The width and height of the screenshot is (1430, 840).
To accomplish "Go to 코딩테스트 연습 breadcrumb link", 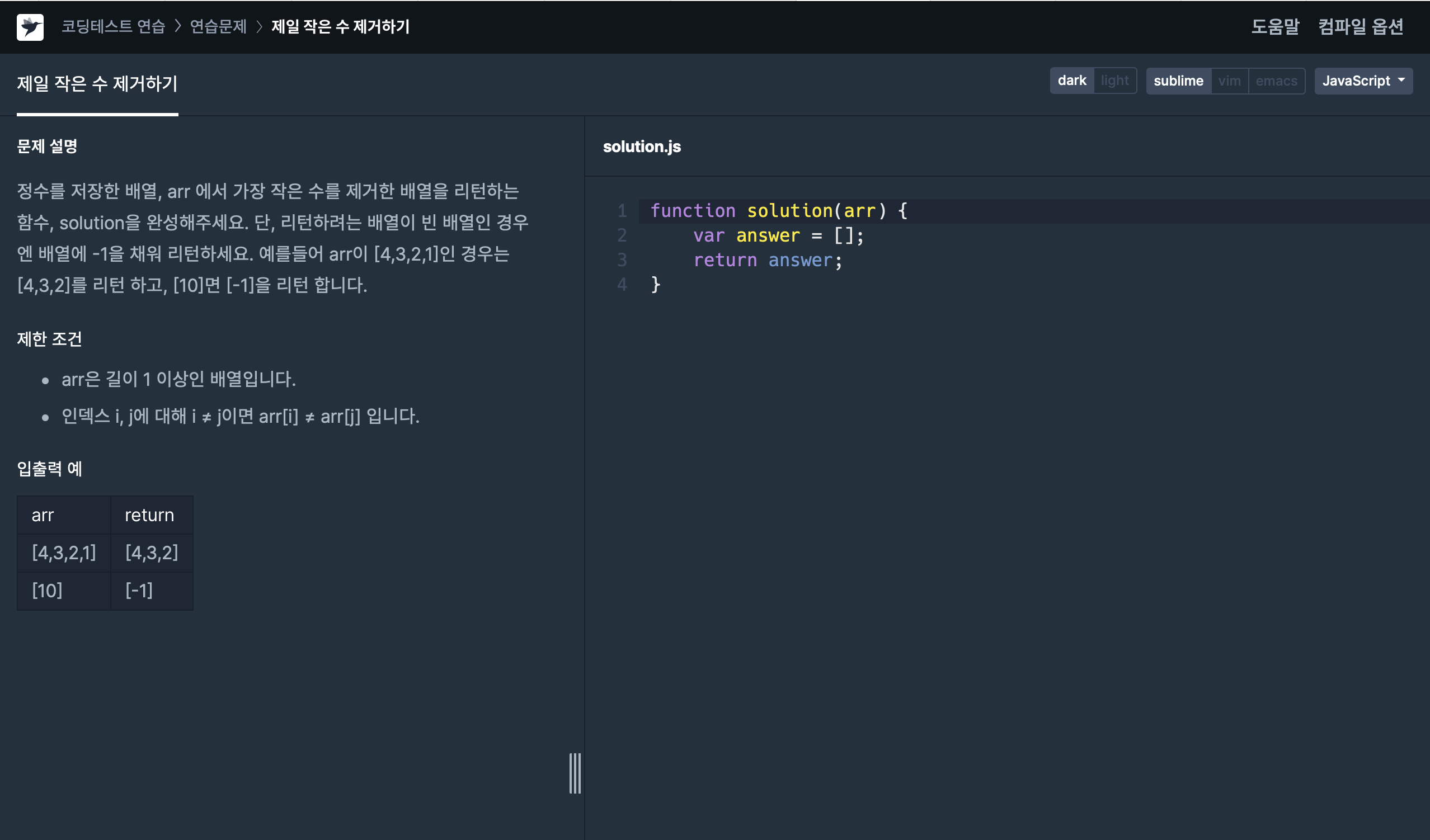I will click(x=113, y=27).
